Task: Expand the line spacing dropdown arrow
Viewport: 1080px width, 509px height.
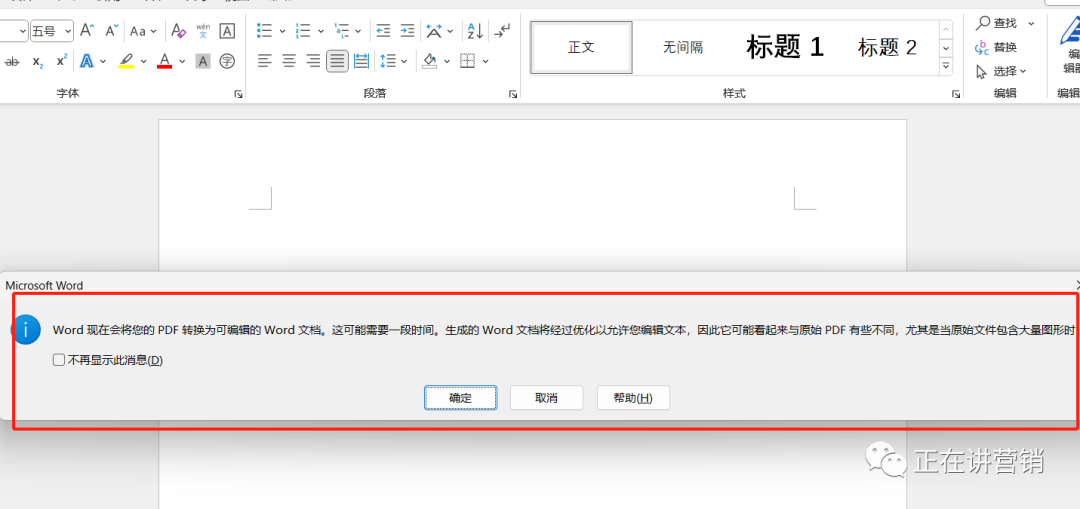Action: 404,61
